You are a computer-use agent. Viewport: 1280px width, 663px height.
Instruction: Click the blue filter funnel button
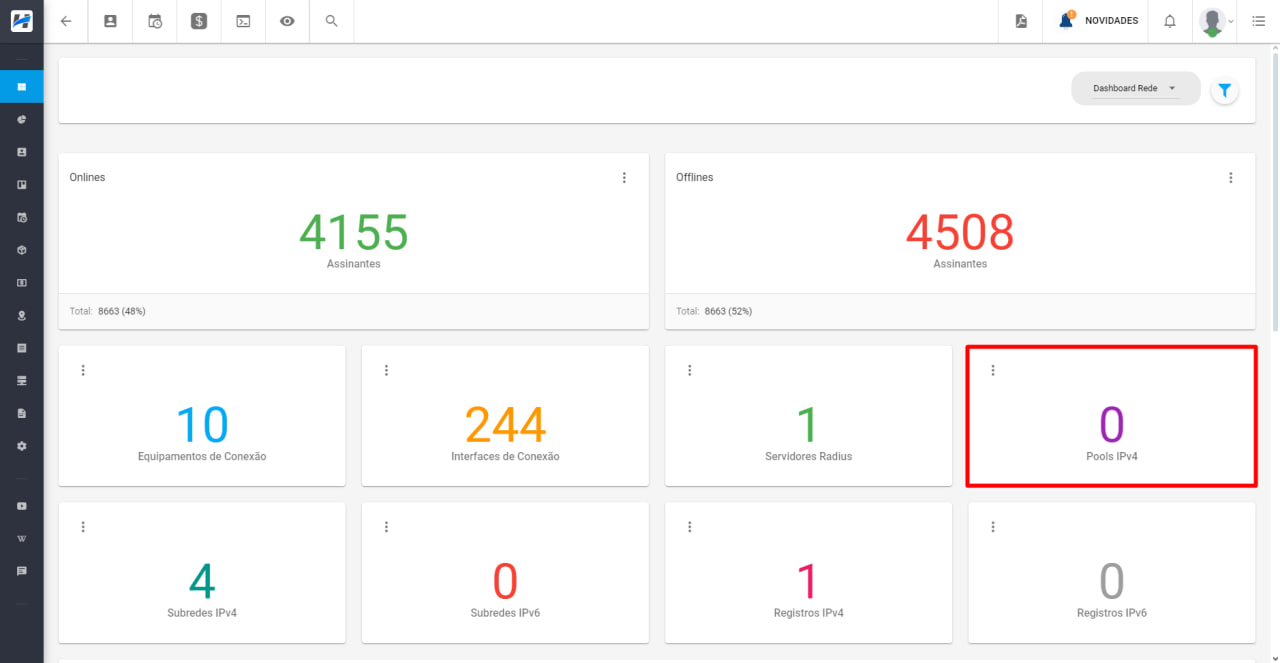tap(1224, 90)
